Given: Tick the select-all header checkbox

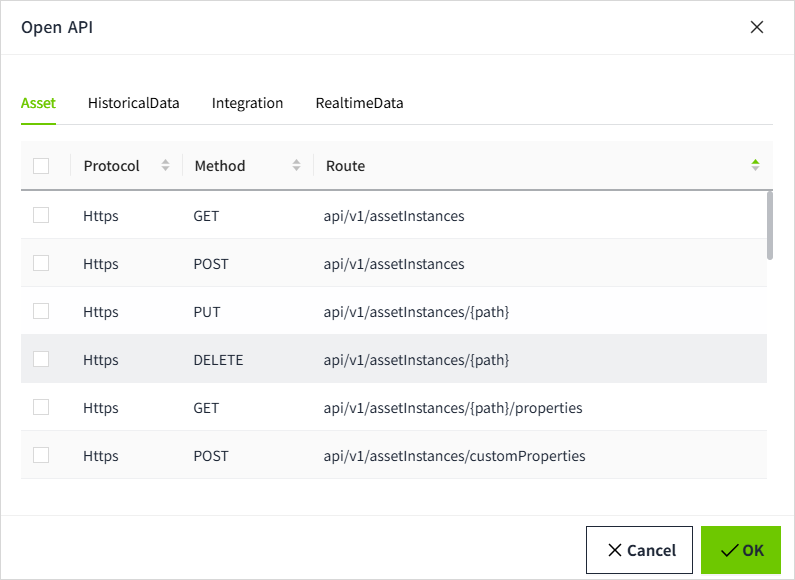Looking at the screenshot, I should pyautogui.click(x=41, y=166).
